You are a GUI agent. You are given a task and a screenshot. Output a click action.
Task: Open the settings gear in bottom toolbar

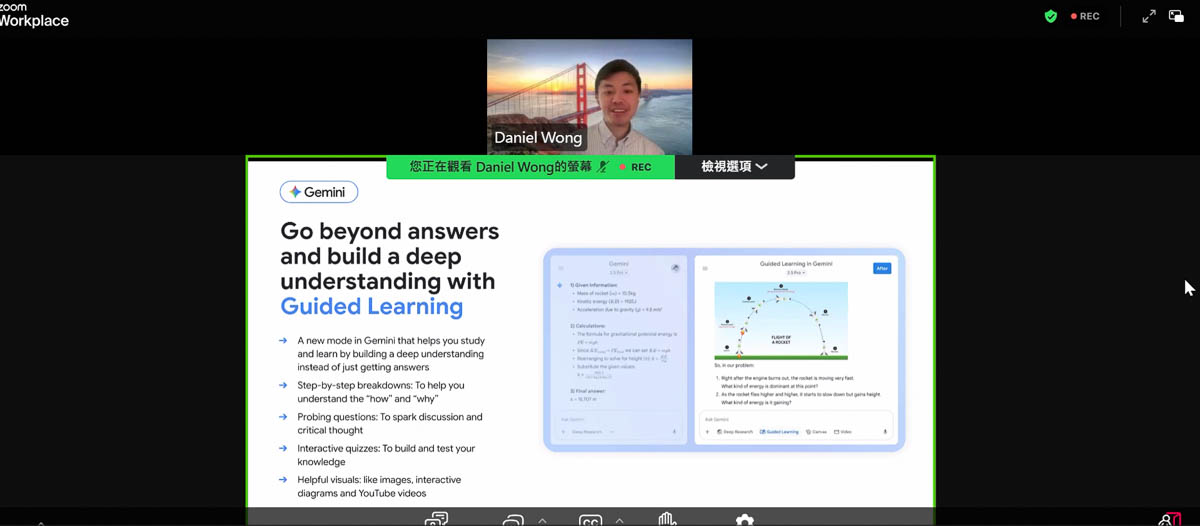pos(744,520)
